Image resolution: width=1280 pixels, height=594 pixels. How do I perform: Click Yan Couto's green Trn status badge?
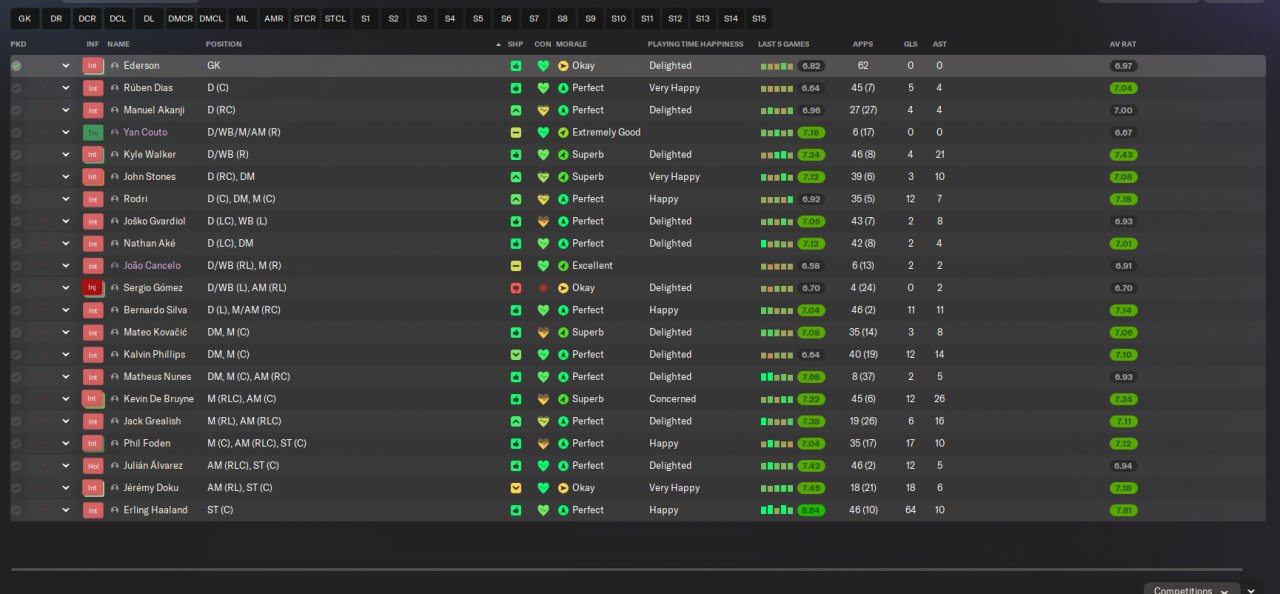tap(93, 132)
